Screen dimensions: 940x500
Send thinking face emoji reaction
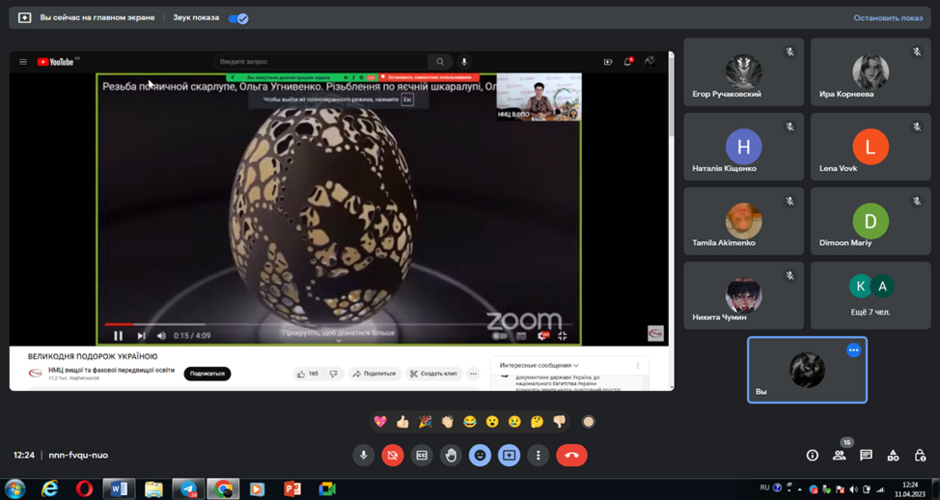[x=537, y=421]
